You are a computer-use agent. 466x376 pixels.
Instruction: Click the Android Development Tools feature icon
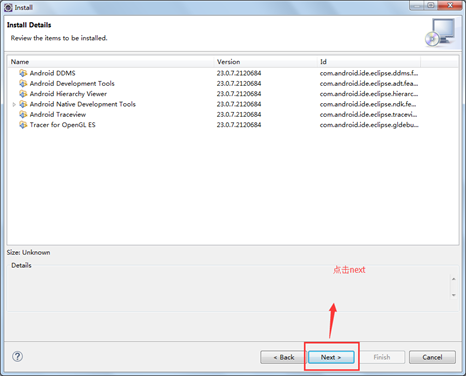click(23, 83)
